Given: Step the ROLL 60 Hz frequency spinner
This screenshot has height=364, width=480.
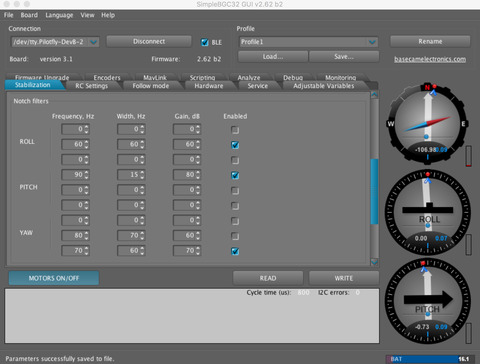Looking at the screenshot, I should coord(87,144).
